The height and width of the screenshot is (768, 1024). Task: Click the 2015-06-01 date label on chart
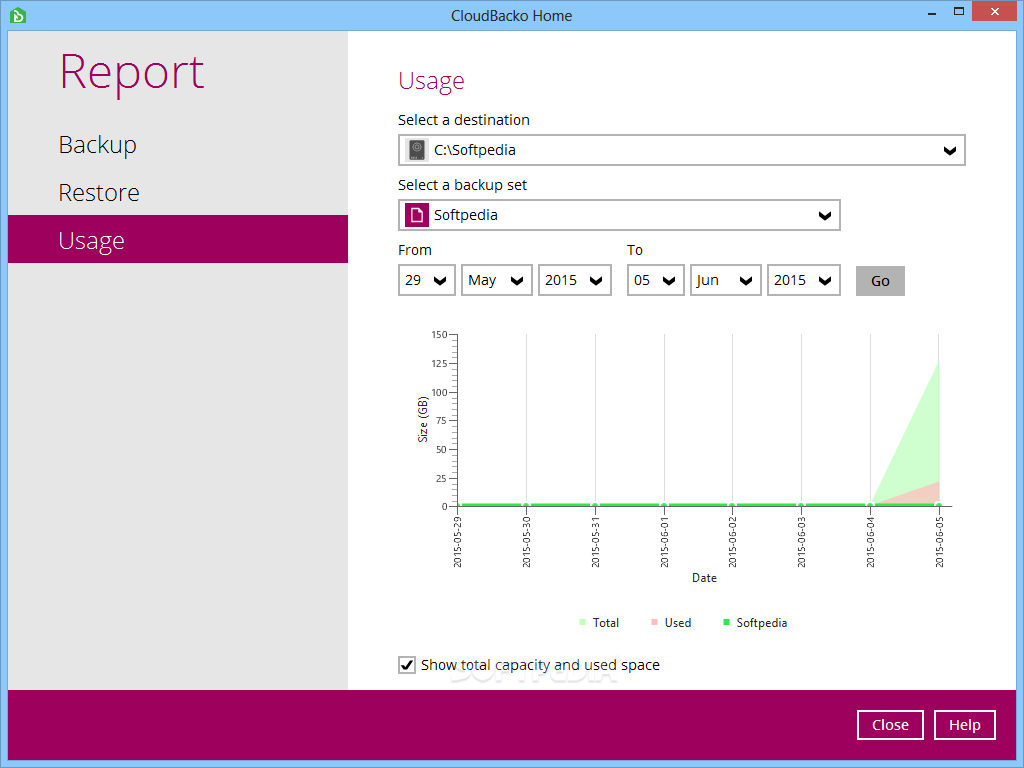[x=665, y=541]
